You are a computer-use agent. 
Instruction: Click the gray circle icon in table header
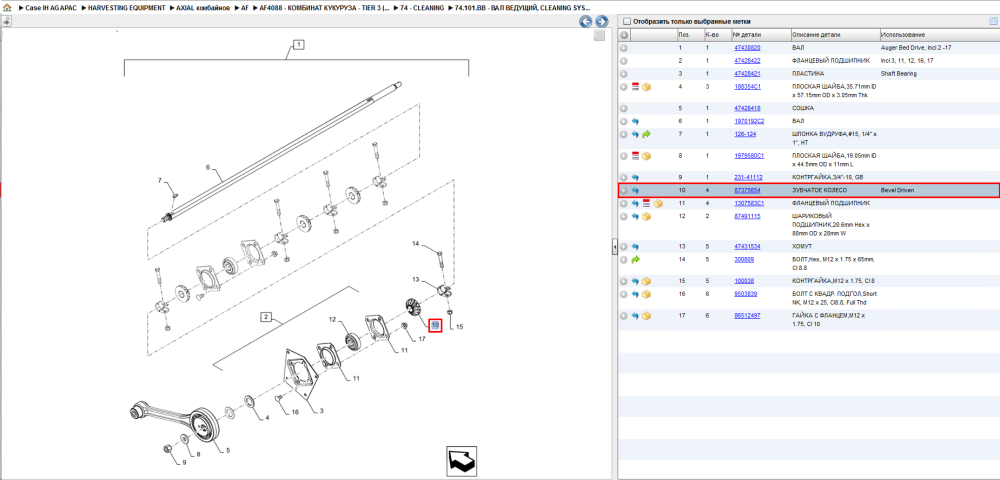click(x=624, y=34)
